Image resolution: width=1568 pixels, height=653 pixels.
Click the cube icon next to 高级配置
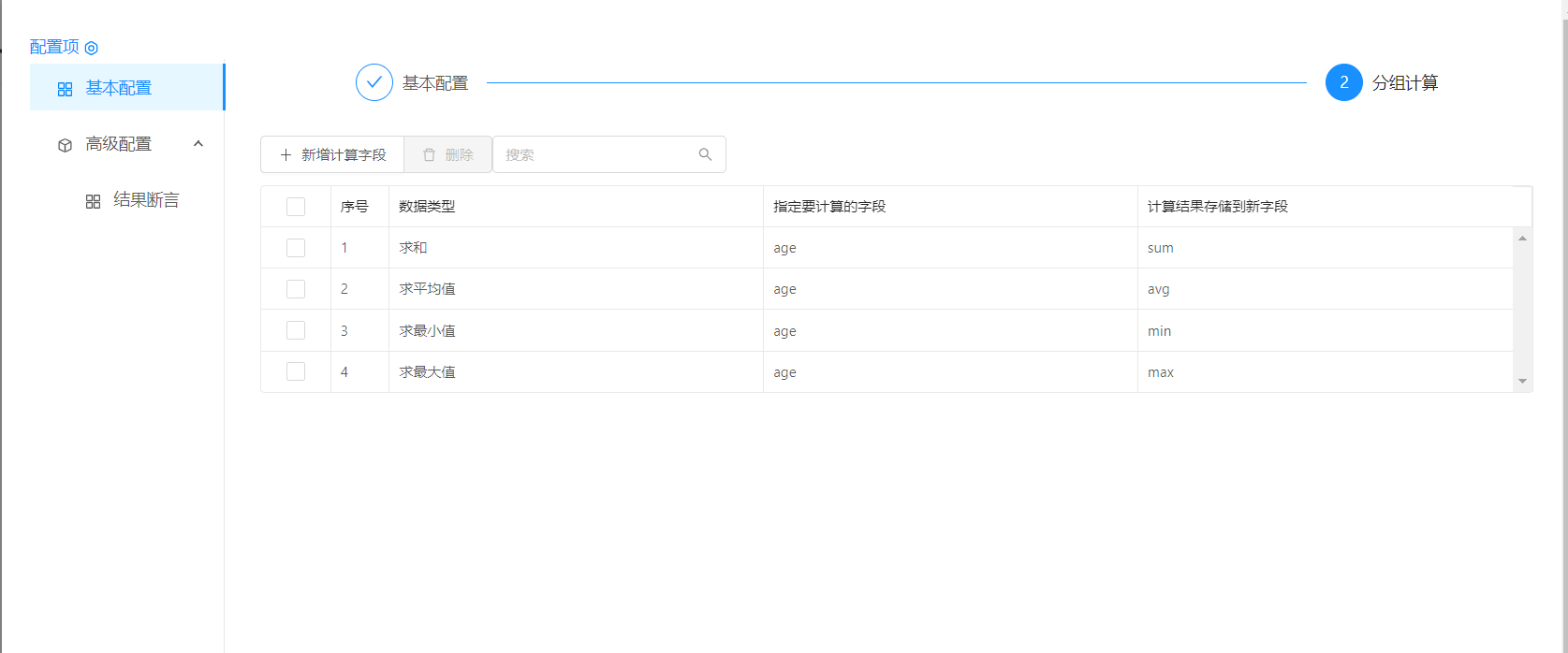(65, 145)
